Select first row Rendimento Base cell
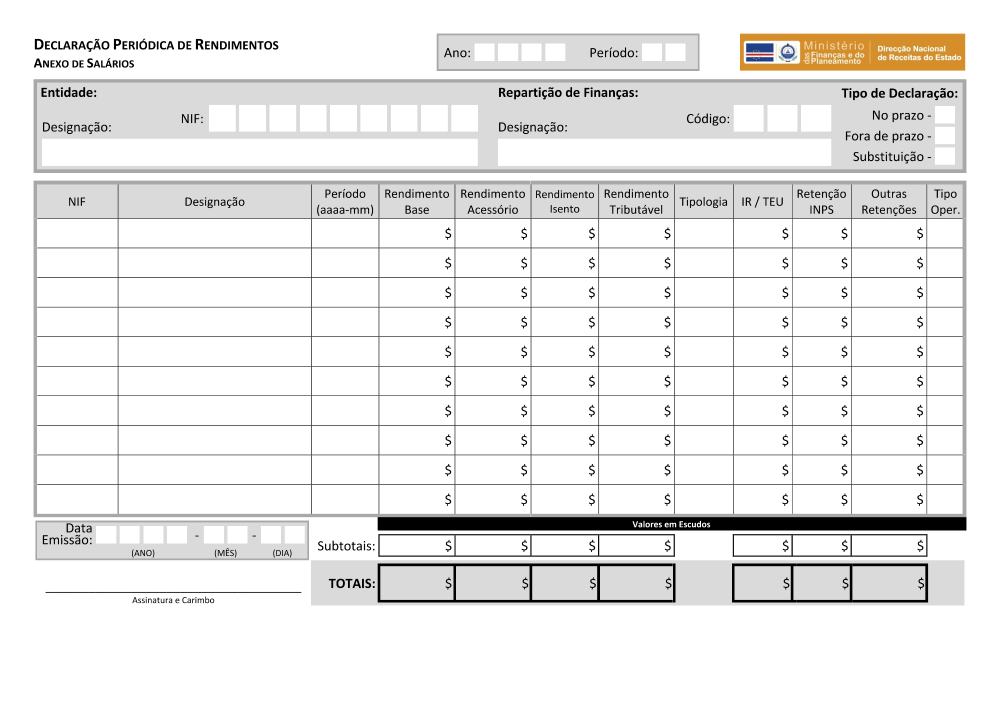The image size is (1000, 707). (x=416, y=233)
